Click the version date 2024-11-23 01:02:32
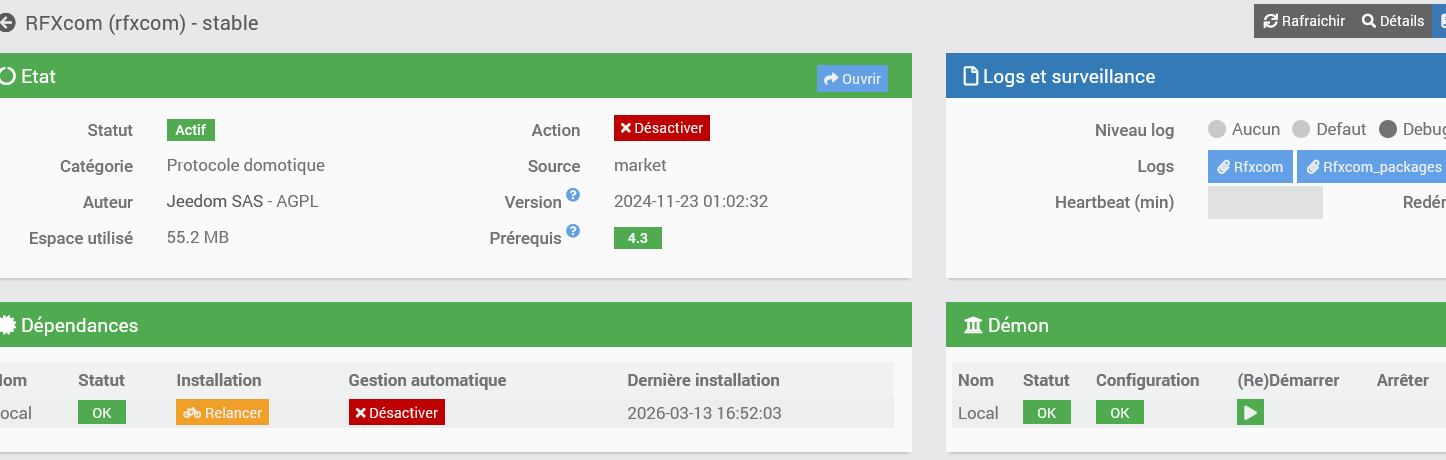The height and width of the screenshot is (460, 1446). [x=691, y=201]
